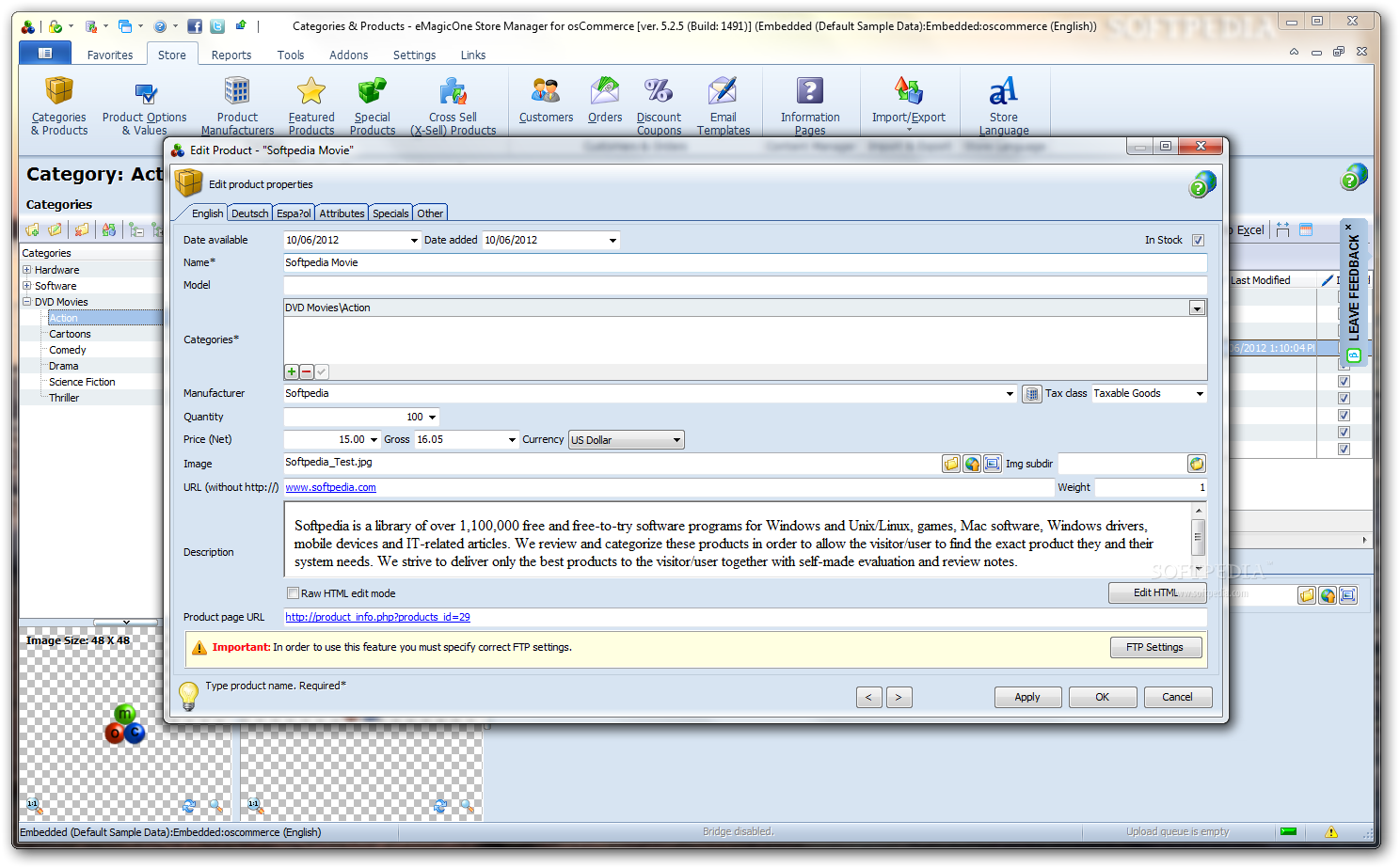The image size is (1400, 868).
Task: Go to the previous product with the < button
Action: coord(868,698)
